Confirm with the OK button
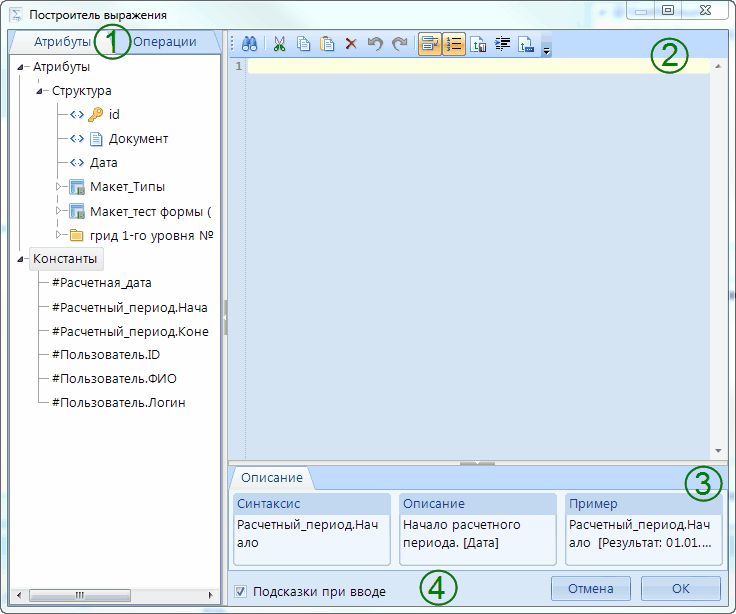This screenshot has height=614, width=736. (x=680, y=588)
